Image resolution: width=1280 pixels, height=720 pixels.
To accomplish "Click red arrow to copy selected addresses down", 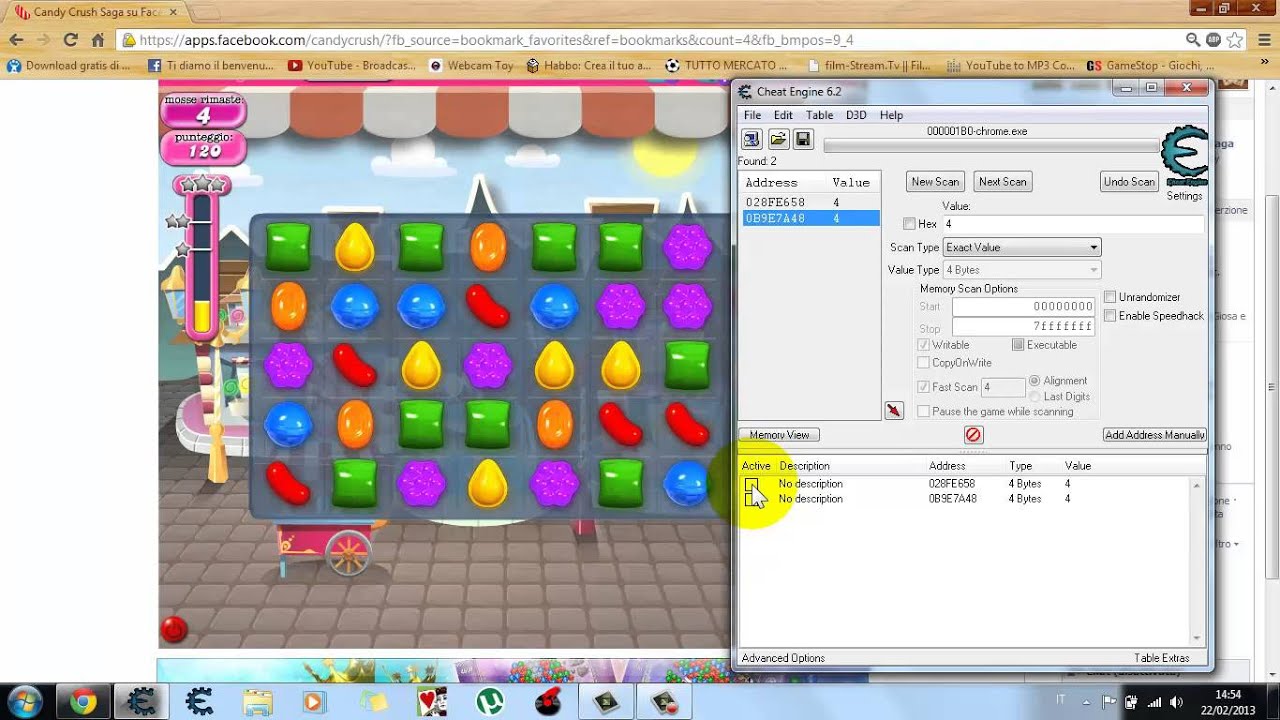I will 894,410.
